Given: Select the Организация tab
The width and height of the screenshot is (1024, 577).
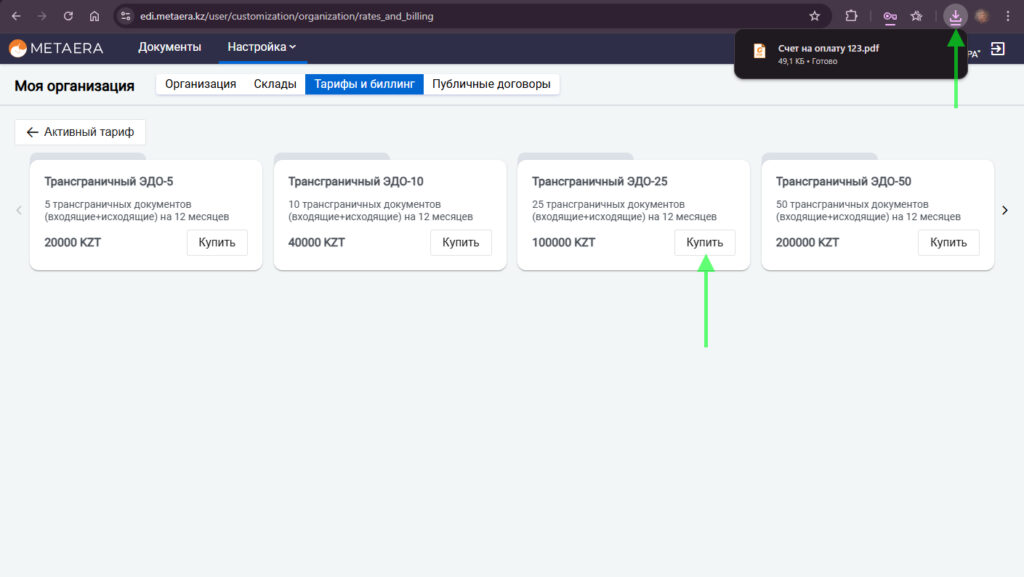Looking at the screenshot, I should tap(200, 84).
